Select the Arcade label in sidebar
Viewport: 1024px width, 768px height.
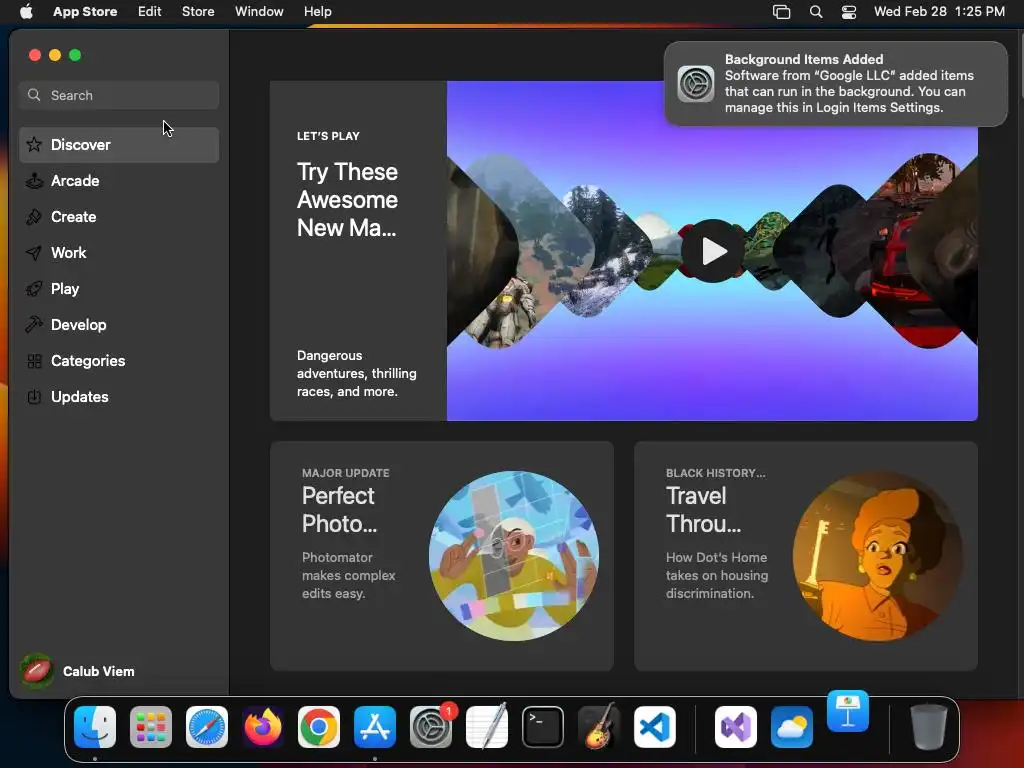[x=75, y=181]
